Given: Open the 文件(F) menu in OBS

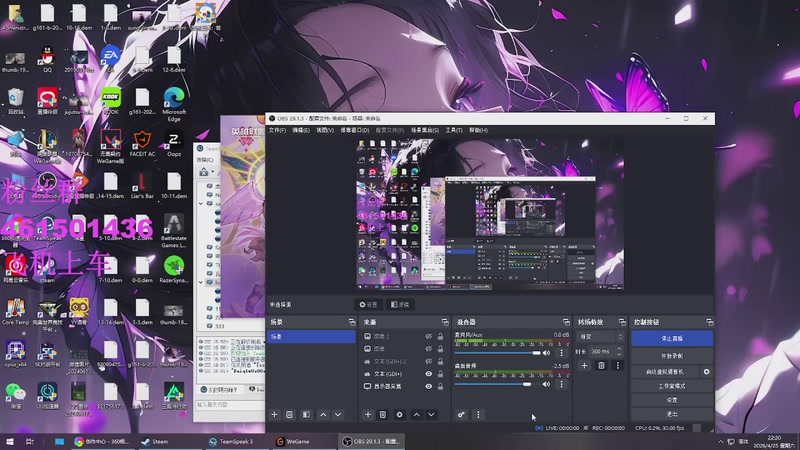Looking at the screenshot, I should 278,130.
